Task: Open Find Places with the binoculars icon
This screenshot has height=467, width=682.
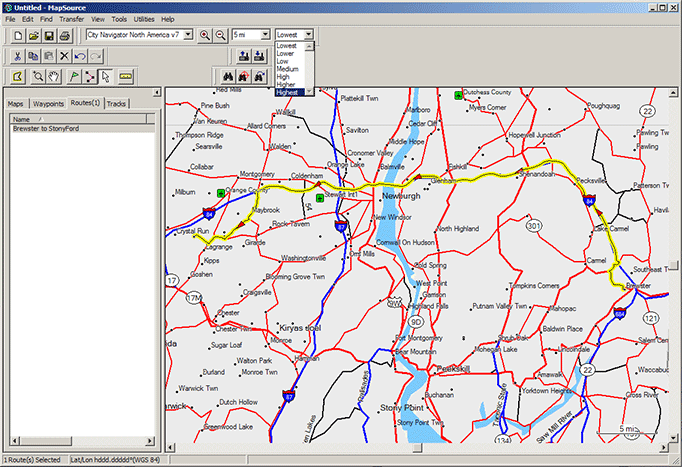Action: (228, 77)
